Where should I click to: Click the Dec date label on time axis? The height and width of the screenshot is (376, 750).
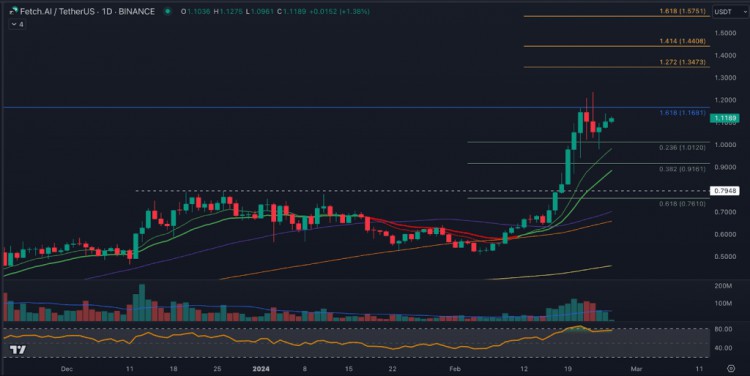point(66,369)
